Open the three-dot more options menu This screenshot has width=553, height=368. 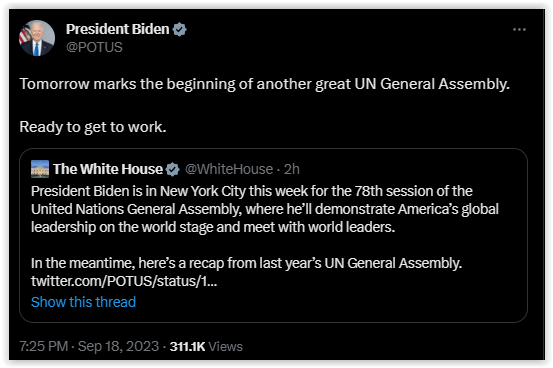(x=519, y=30)
